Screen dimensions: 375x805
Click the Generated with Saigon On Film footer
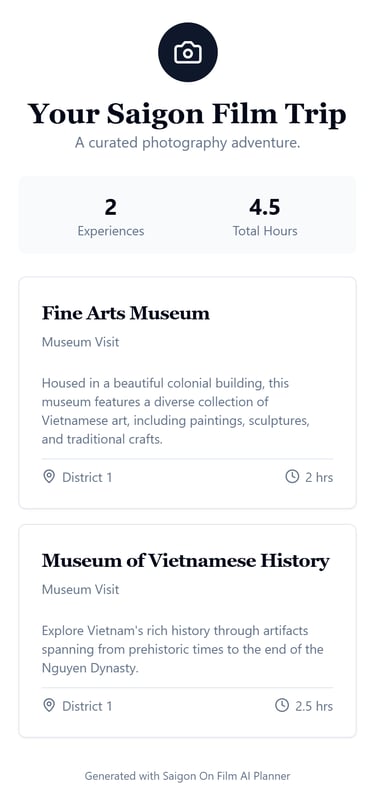point(188,776)
